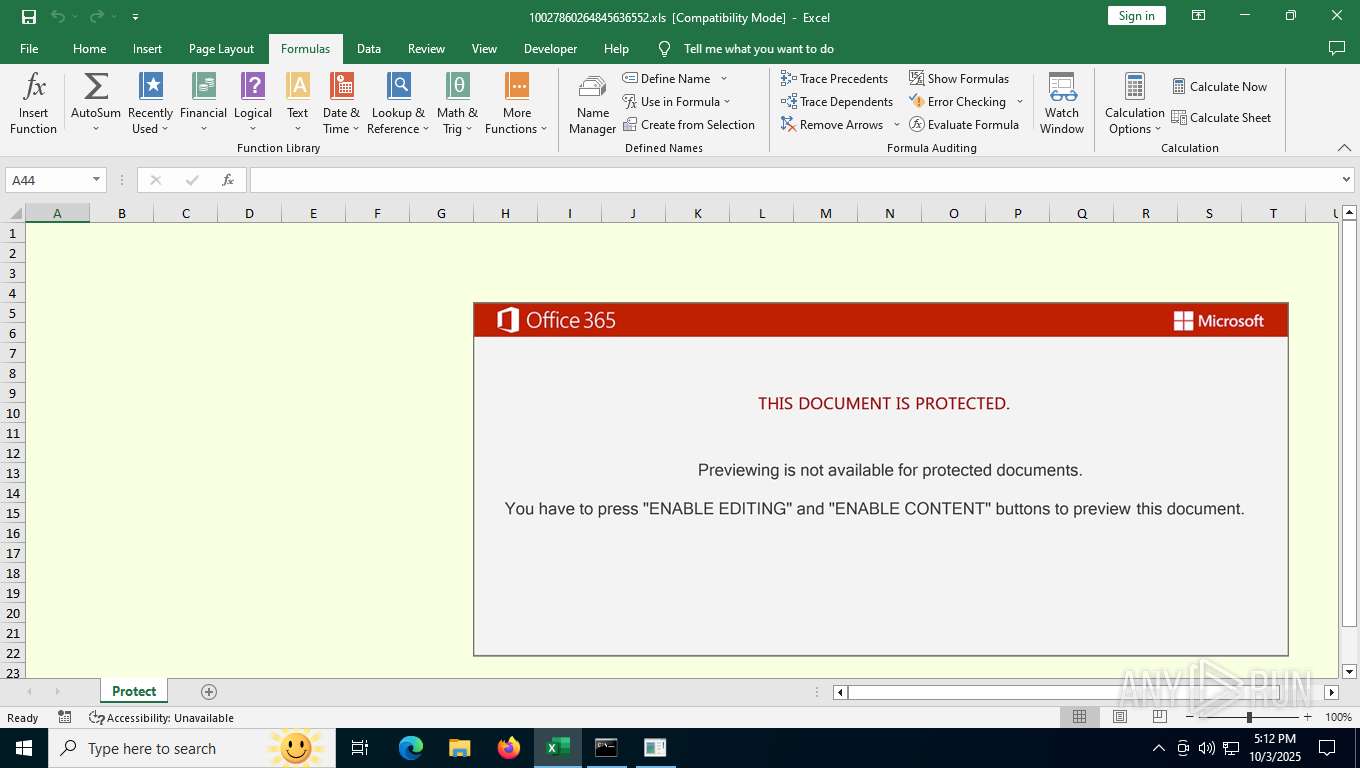Open the File tab
The width and height of the screenshot is (1360, 768).
coord(29,48)
